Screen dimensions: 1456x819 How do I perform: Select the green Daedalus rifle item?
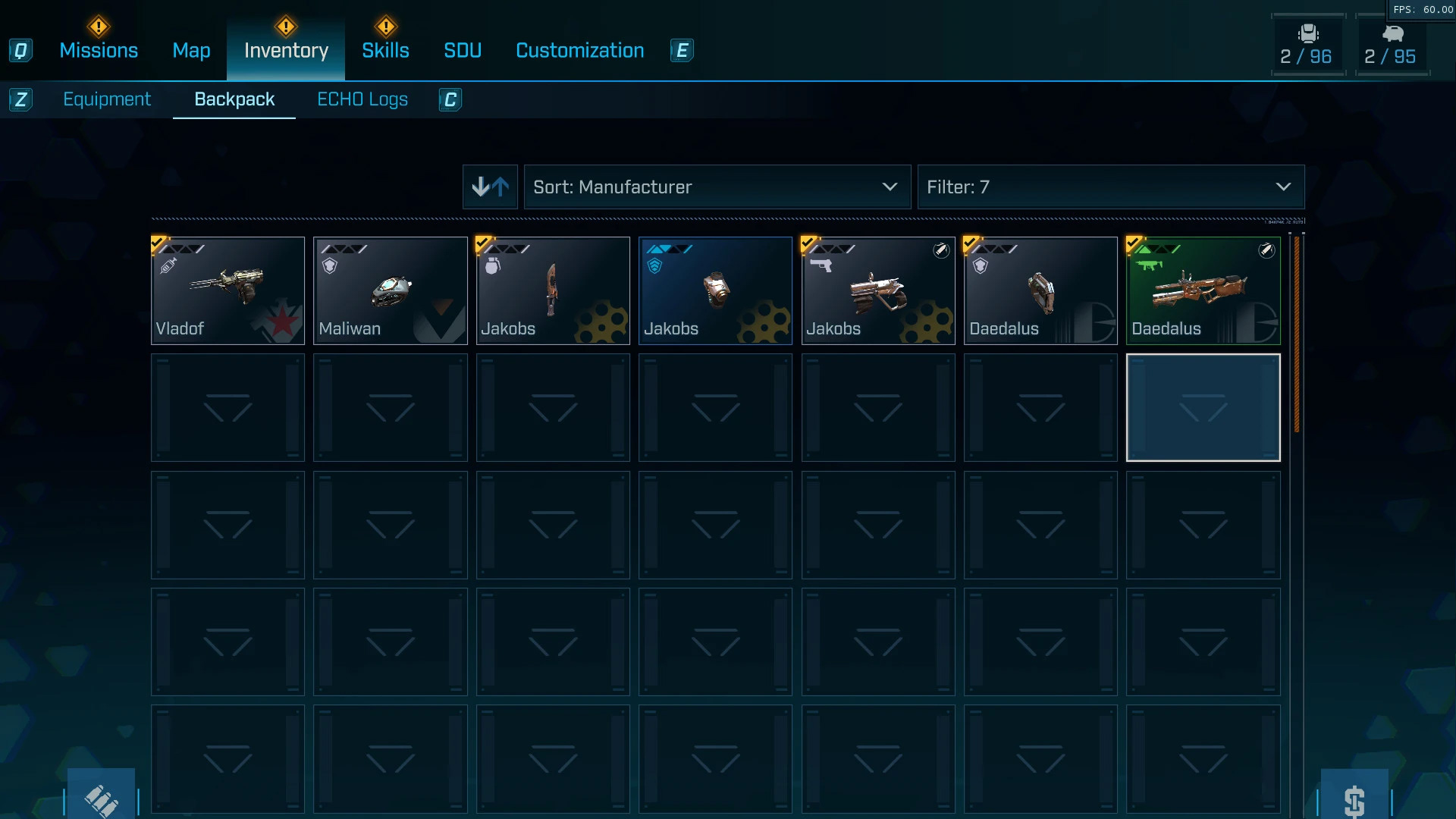tap(1203, 291)
